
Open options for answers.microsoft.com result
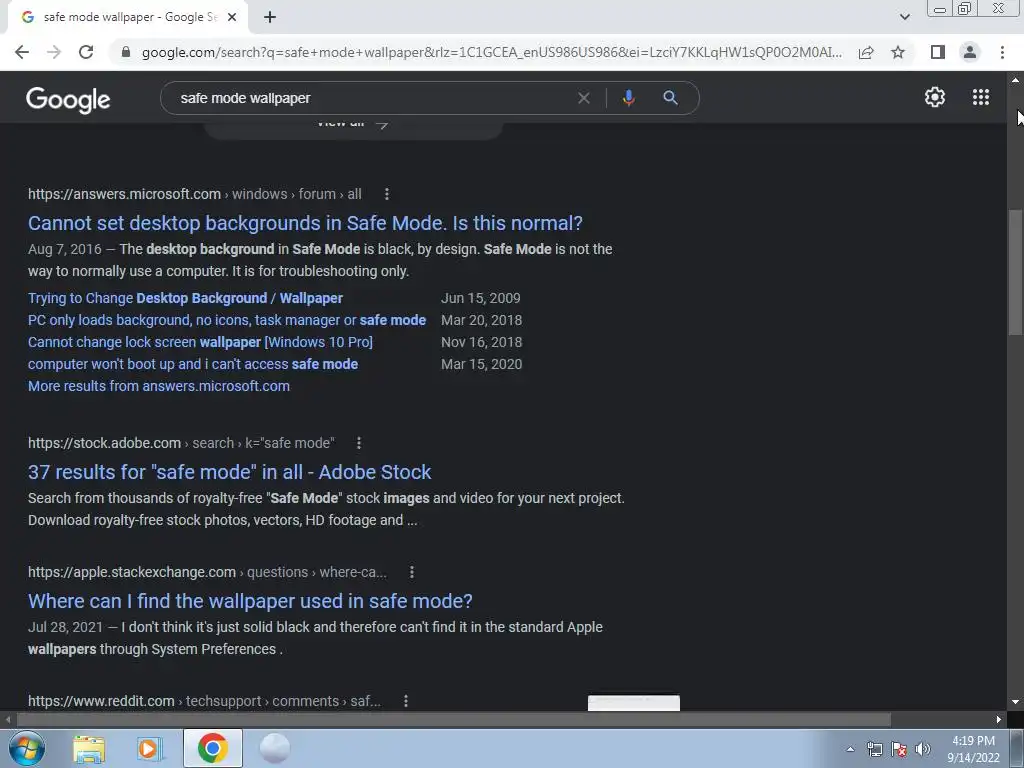coord(387,194)
